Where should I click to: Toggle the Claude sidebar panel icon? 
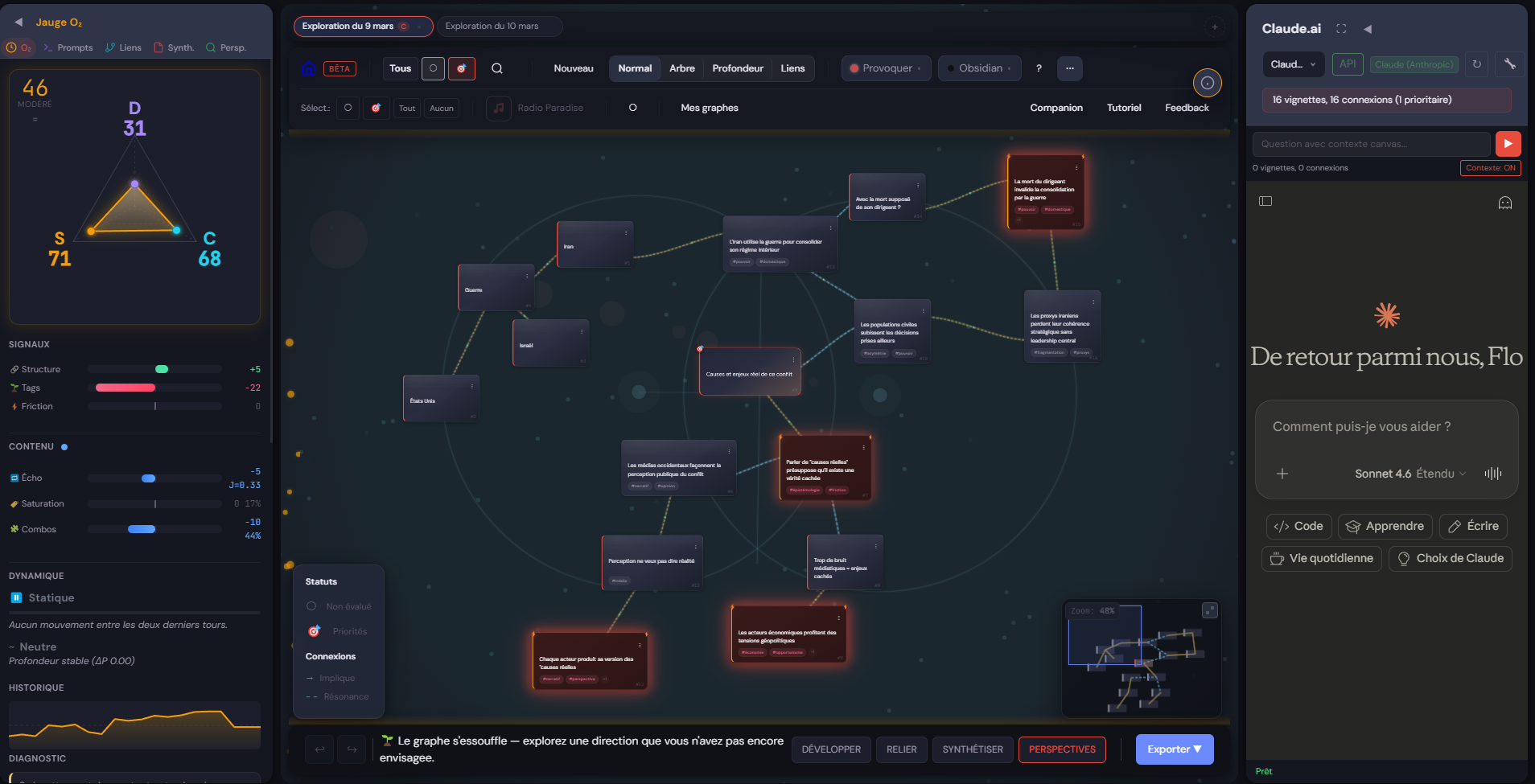tap(1265, 201)
